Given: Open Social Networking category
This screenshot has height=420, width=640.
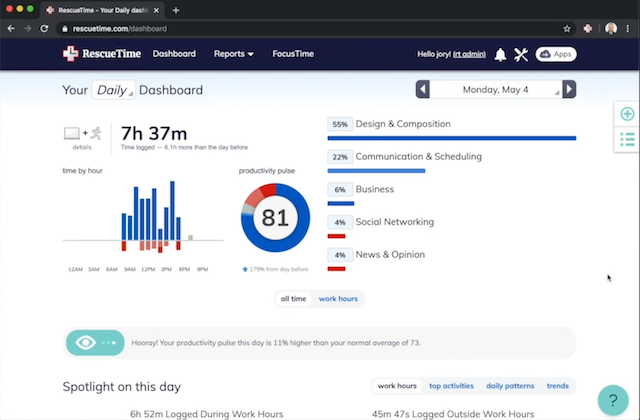Looking at the screenshot, I should (x=395, y=222).
